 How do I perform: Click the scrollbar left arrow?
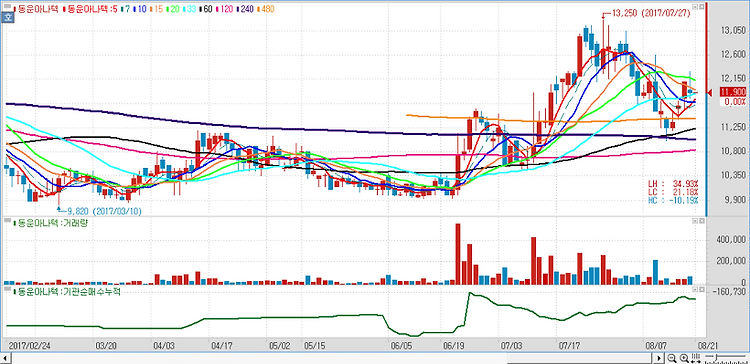(x=6, y=358)
